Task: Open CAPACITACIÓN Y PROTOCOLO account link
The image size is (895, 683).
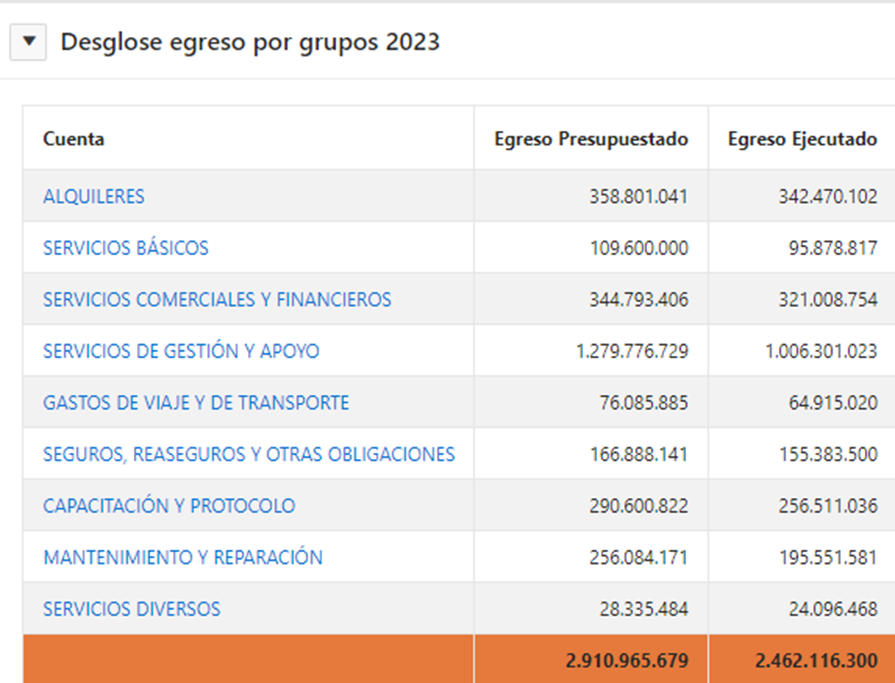Action: (169, 506)
